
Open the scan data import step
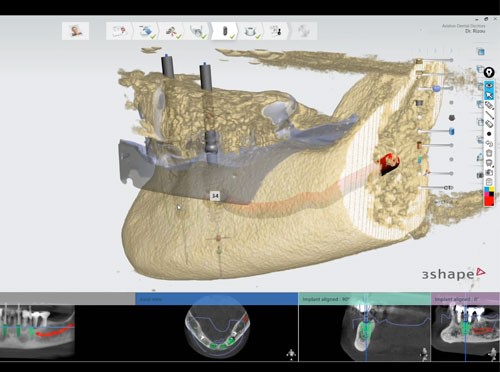[146, 31]
